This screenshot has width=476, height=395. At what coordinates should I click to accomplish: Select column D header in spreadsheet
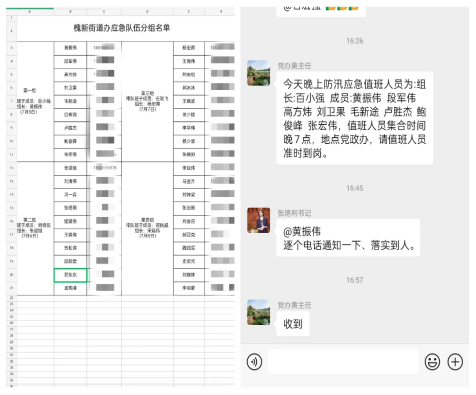147,11
